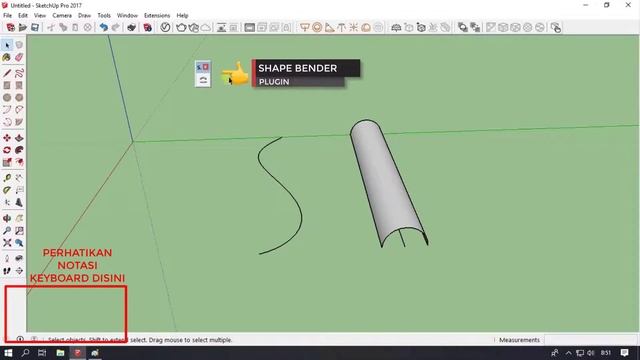Image resolution: width=640 pixels, height=360 pixels.
Task: Open File Explorer from taskbar
Action: click(x=60, y=353)
